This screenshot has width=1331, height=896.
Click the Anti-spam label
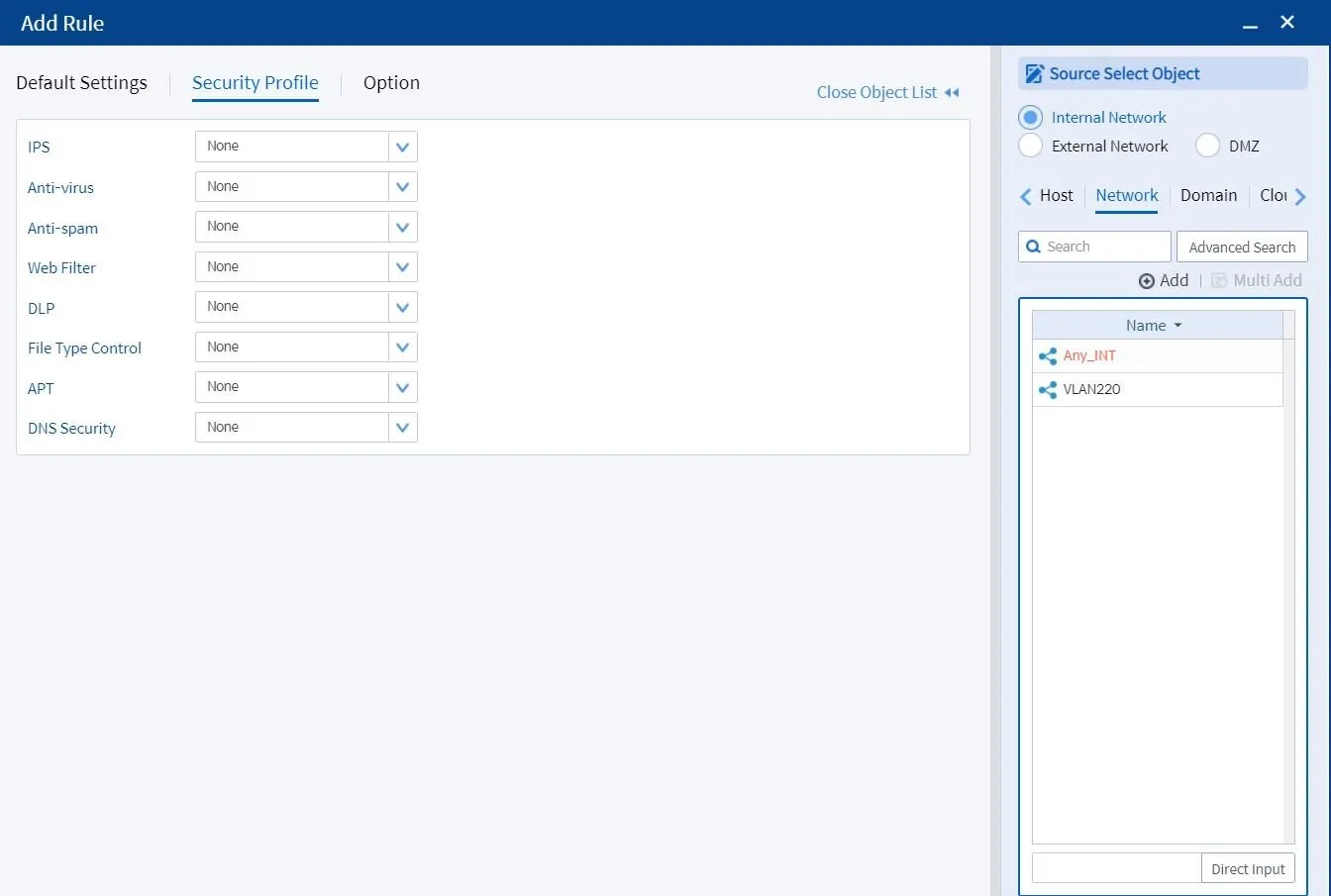click(62, 229)
